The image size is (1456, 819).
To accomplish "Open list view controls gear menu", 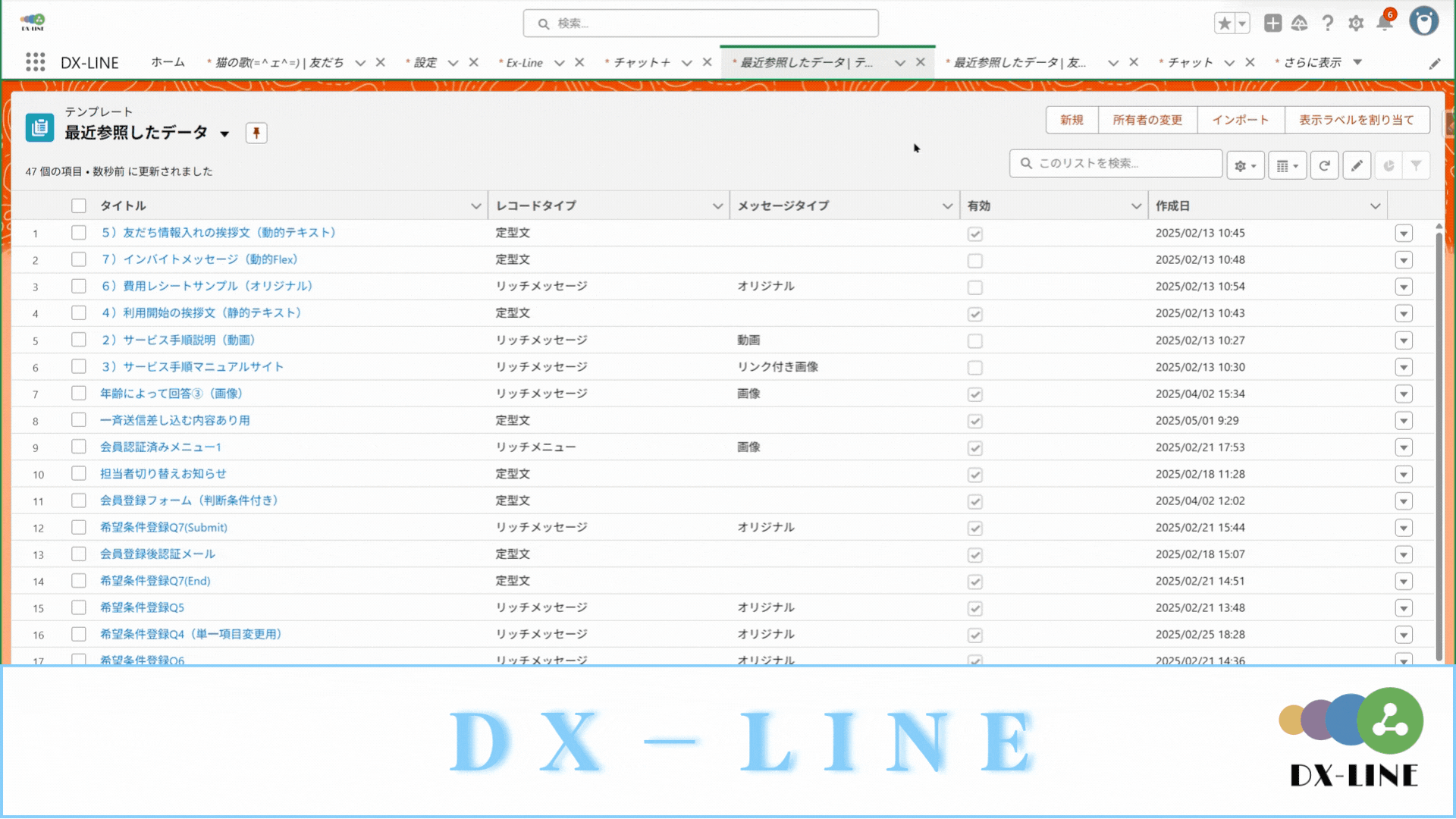I will tap(1245, 165).
